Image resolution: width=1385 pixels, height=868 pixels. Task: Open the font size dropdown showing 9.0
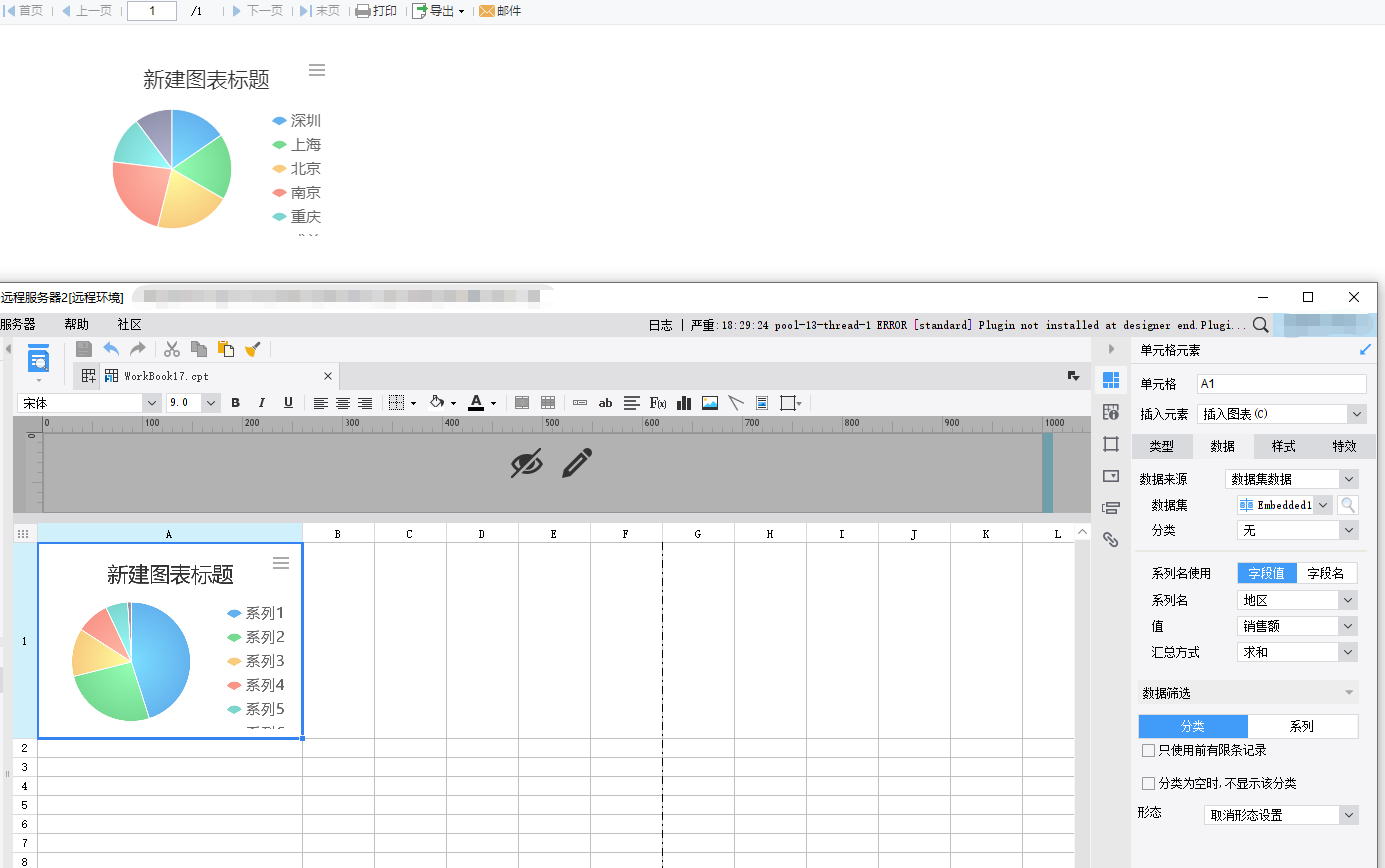coord(211,403)
